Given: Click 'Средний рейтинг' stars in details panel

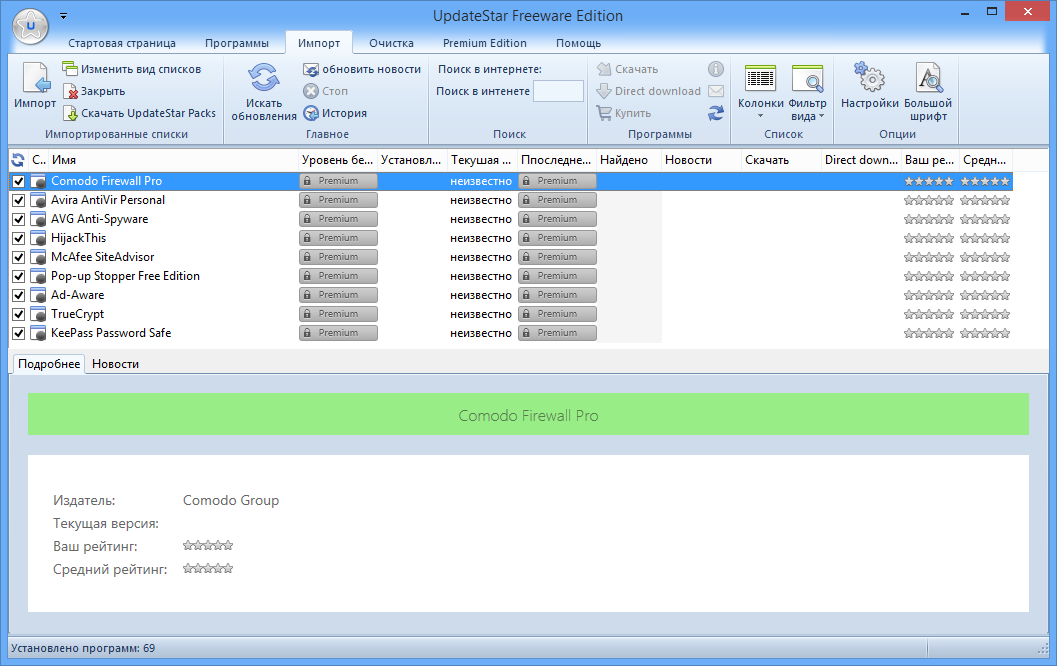Looking at the screenshot, I should pyautogui.click(x=208, y=568).
